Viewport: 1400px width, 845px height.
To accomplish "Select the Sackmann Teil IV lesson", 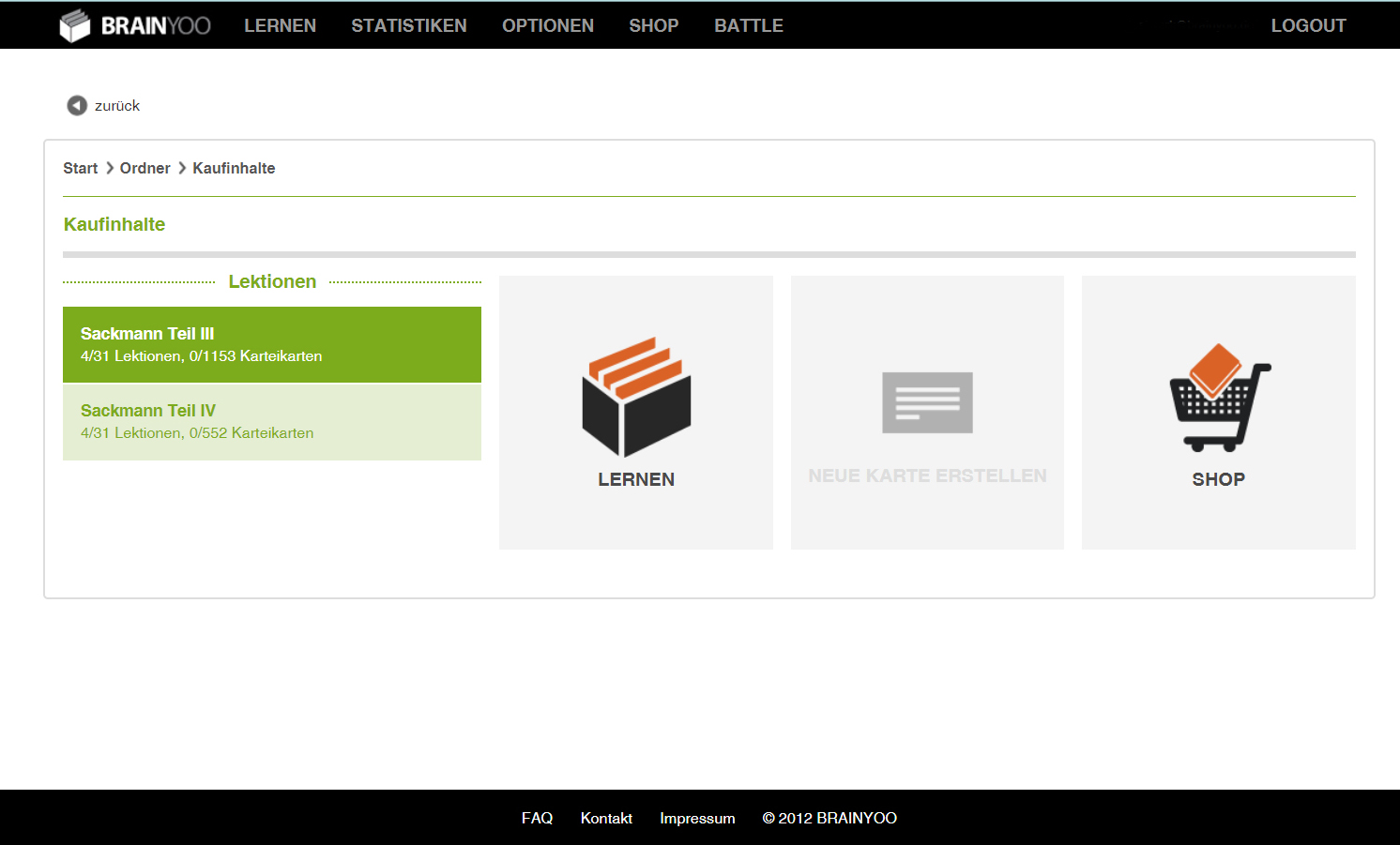I will (x=271, y=422).
